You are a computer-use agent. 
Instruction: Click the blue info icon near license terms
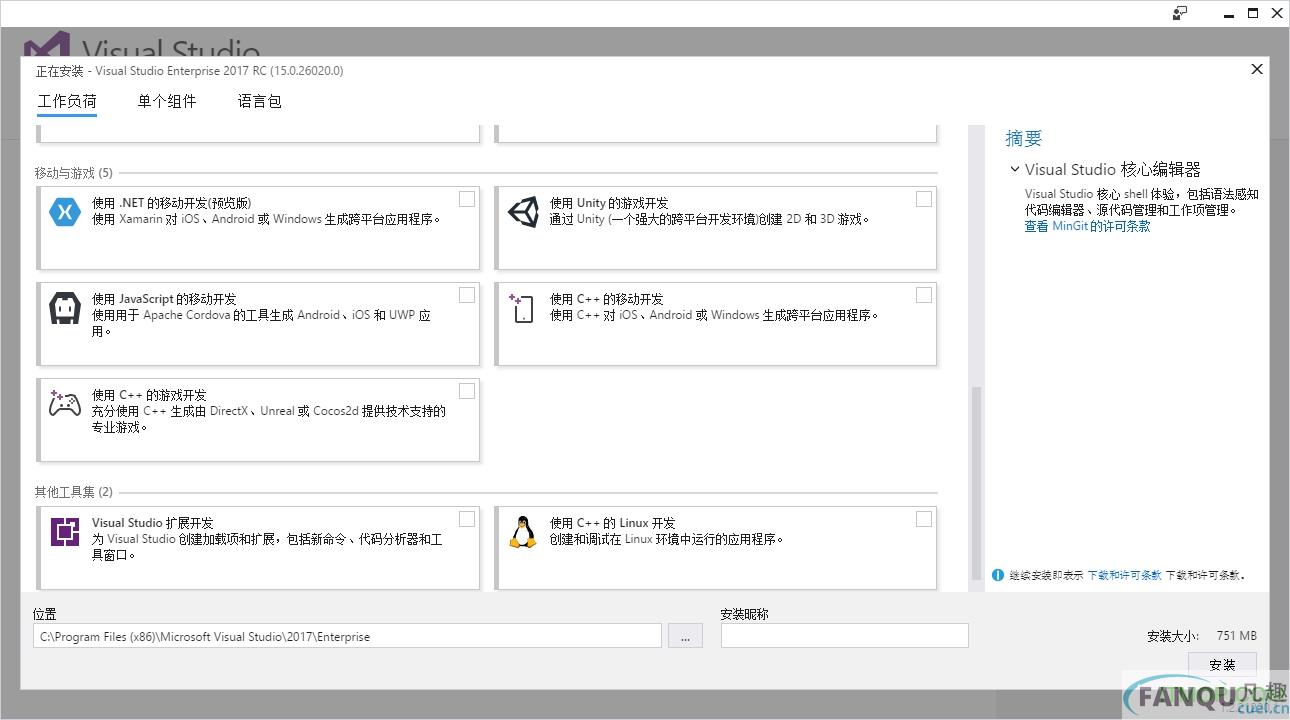point(997,575)
